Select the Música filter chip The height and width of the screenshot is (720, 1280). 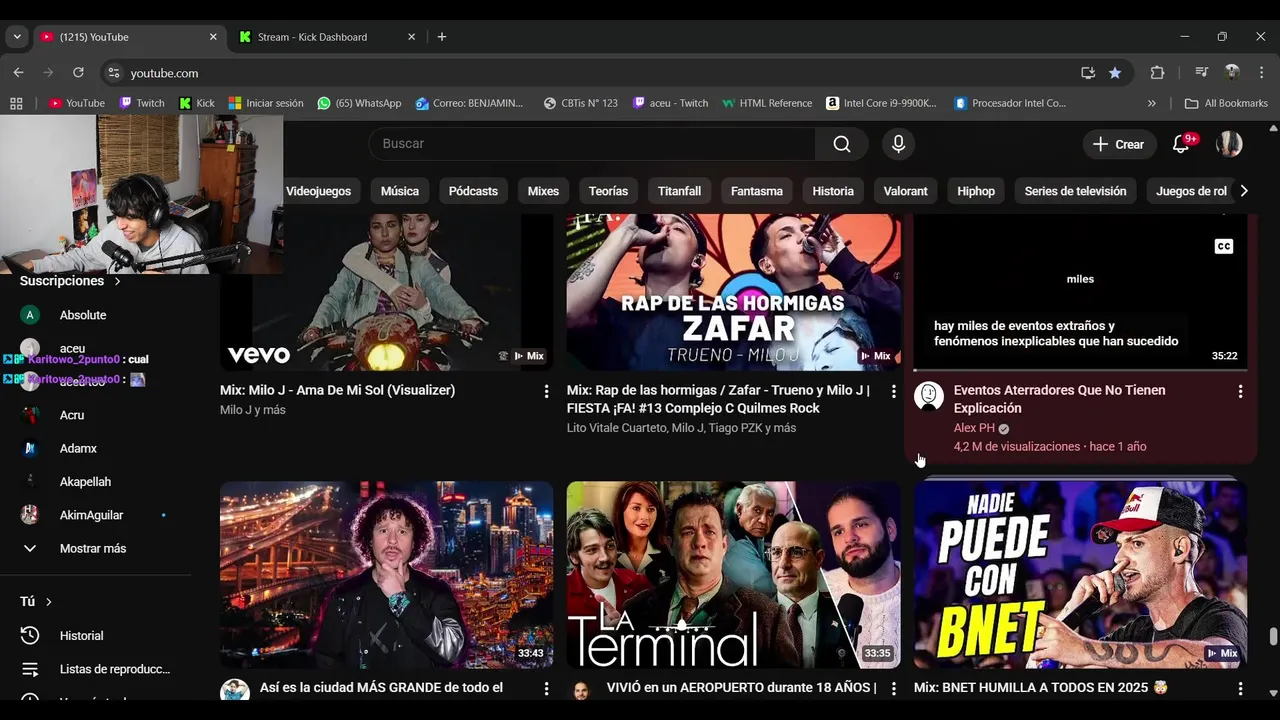400,191
